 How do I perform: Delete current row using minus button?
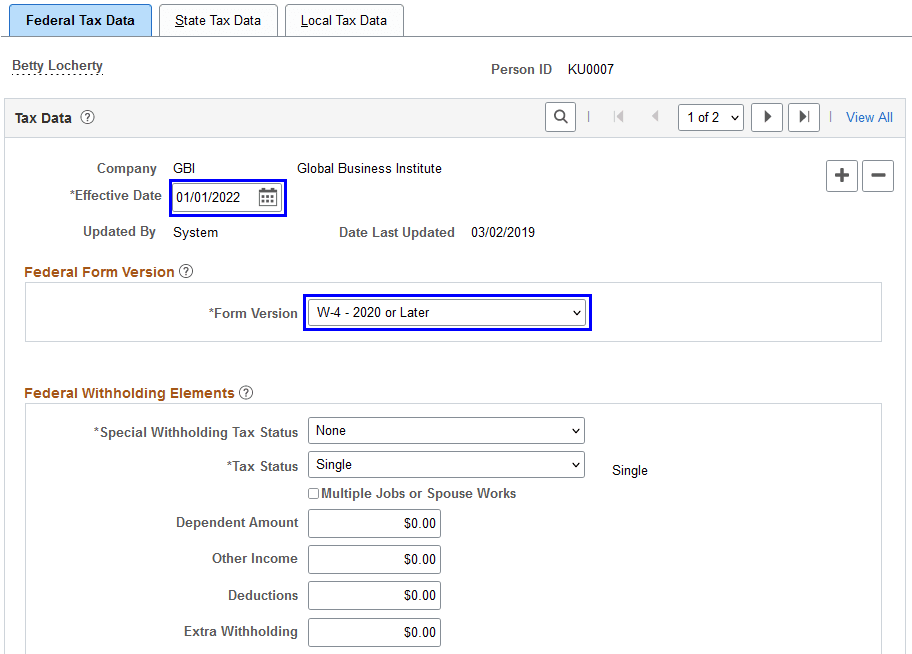pyautogui.click(x=877, y=176)
